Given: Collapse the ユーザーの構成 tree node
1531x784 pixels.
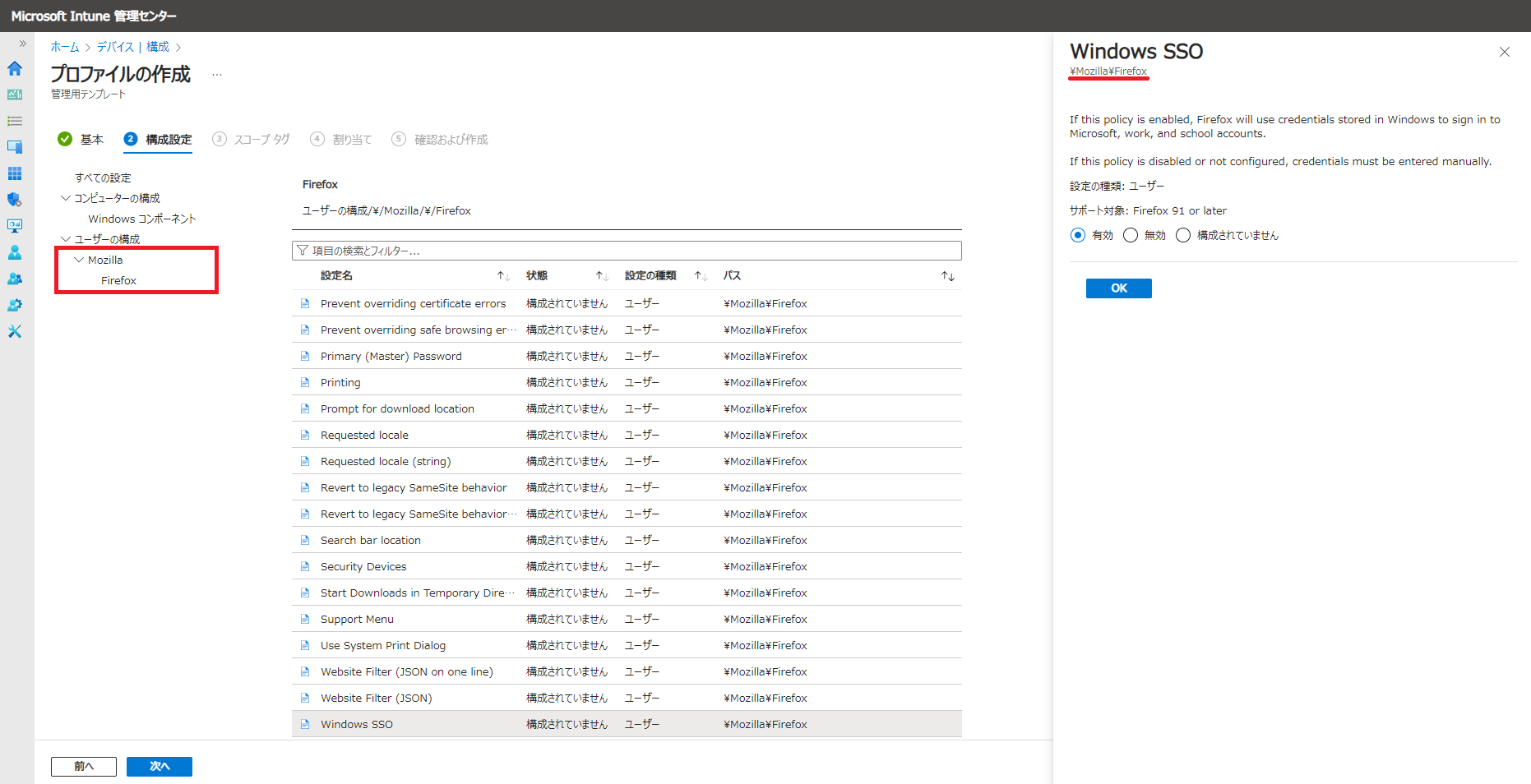Looking at the screenshot, I should pyautogui.click(x=66, y=239).
